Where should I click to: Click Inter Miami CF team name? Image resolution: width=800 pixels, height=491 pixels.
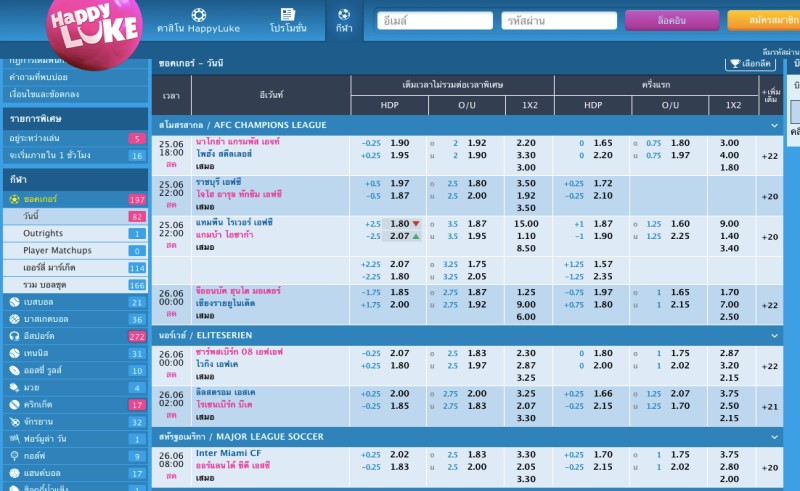(x=229, y=453)
